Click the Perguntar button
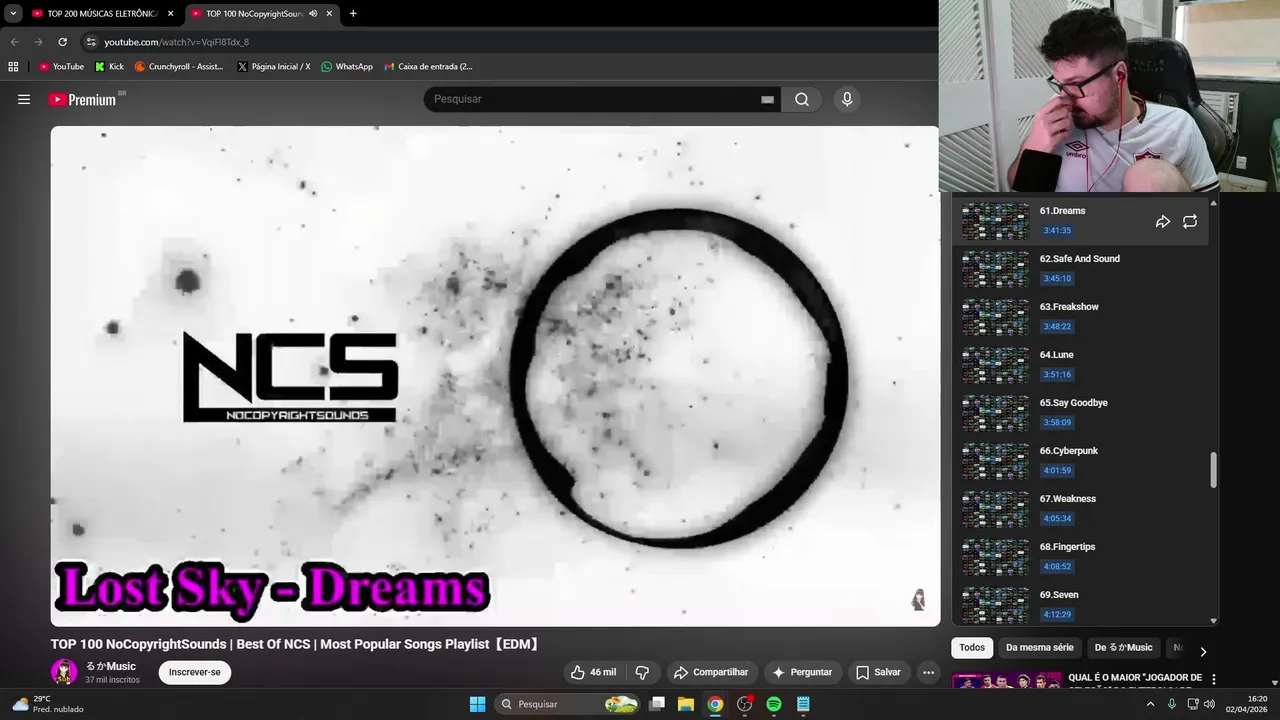Screen dimensions: 1280x720 click(801, 672)
